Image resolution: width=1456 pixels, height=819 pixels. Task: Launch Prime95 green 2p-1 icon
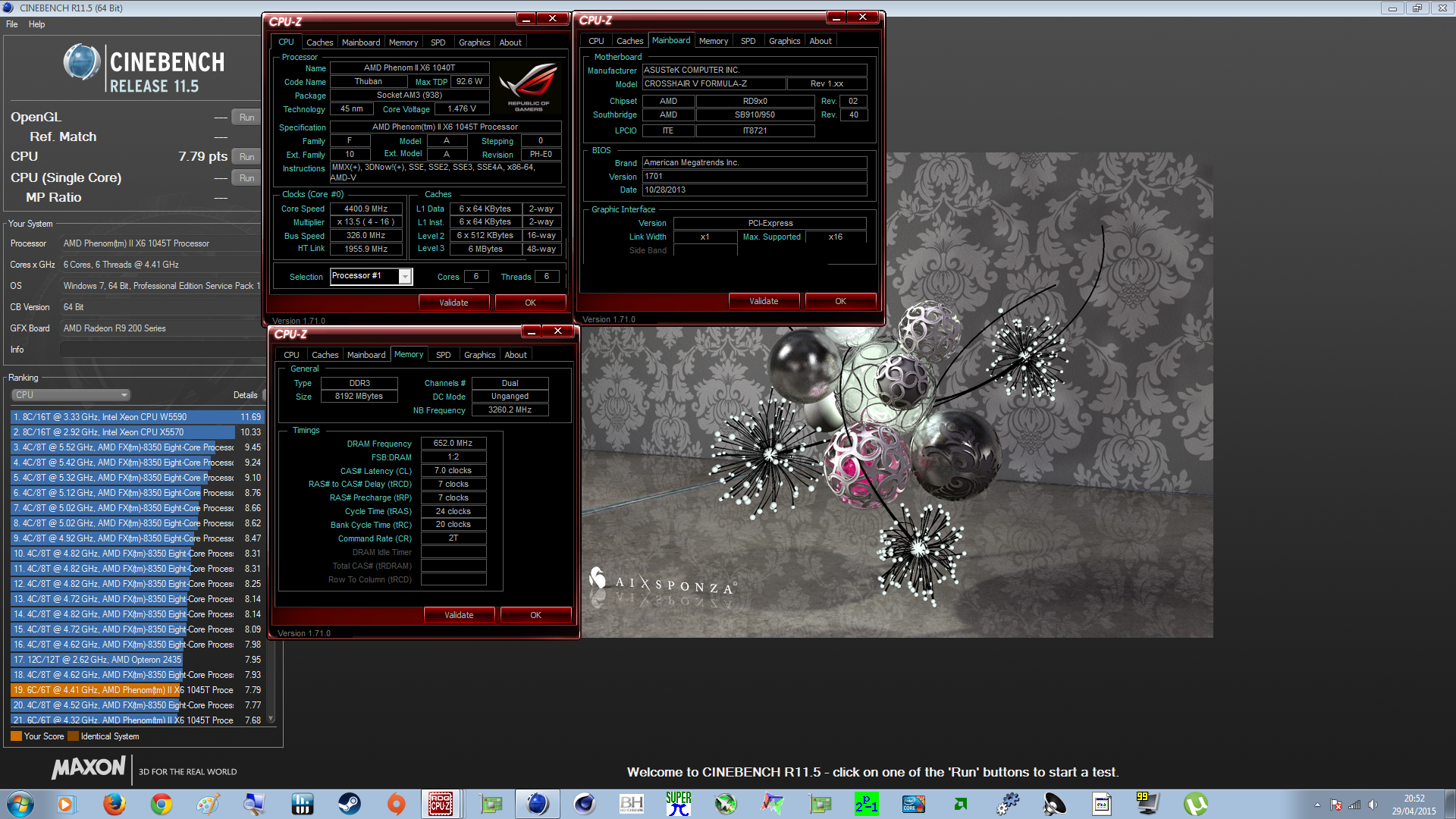click(x=866, y=804)
